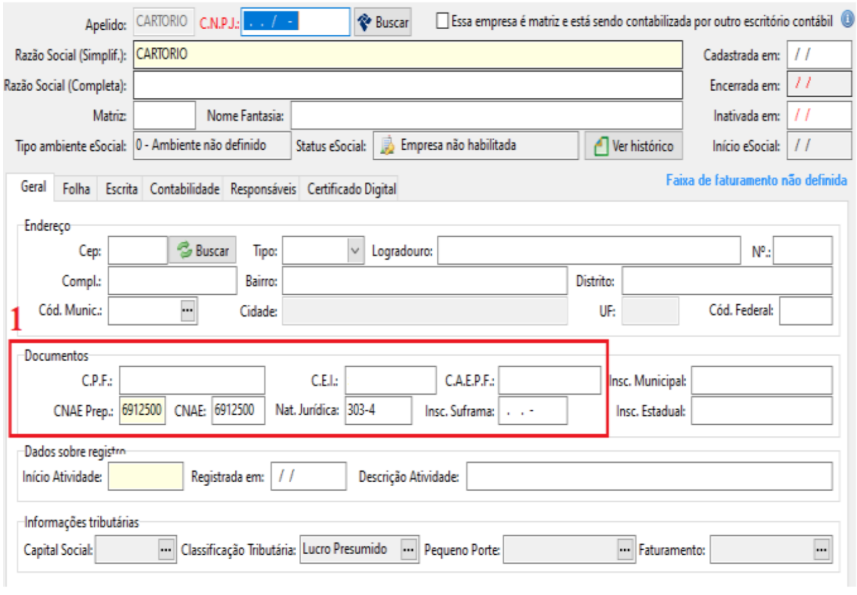
Task: Click the Cep input field
Action: pos(138,251)
